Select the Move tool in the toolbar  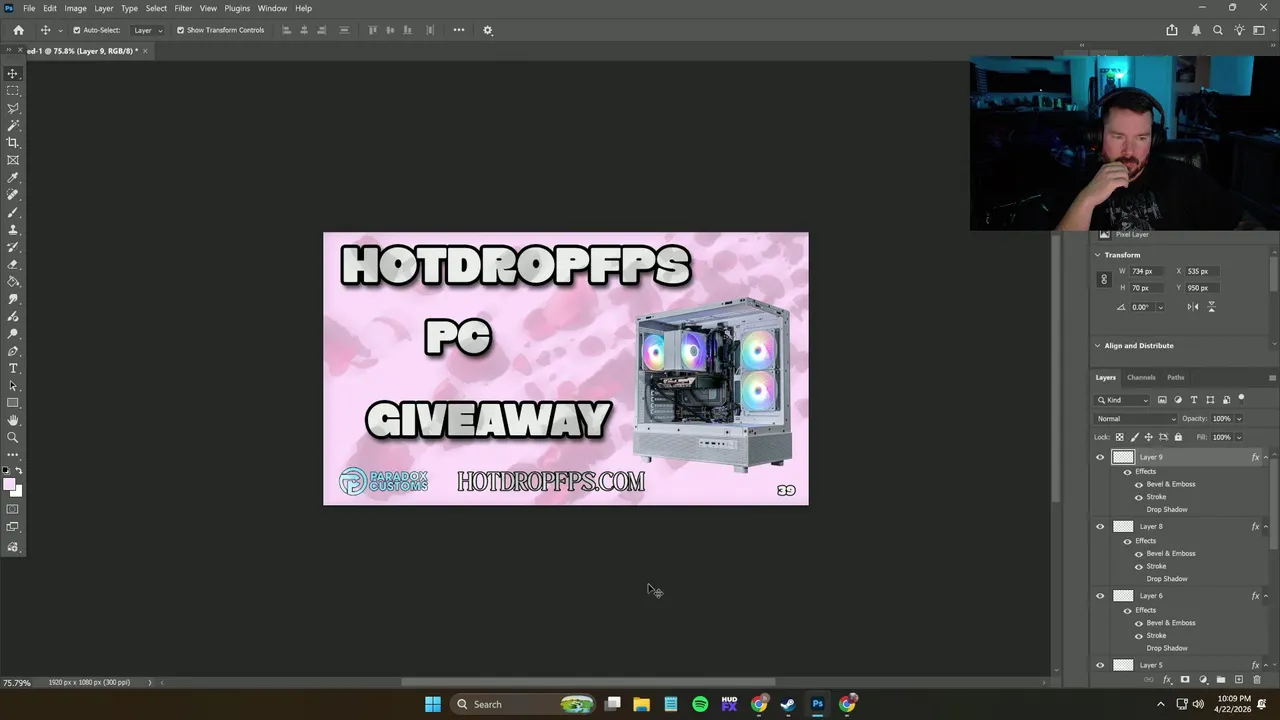[x=13, y=74]
